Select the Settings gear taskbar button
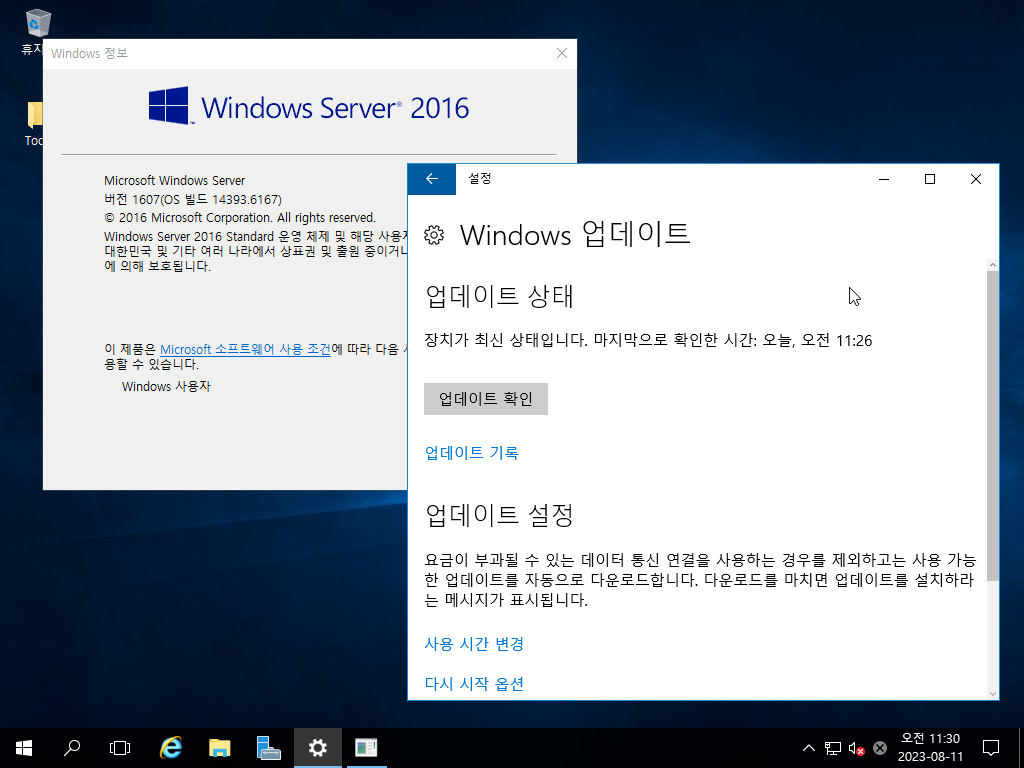 317,748
